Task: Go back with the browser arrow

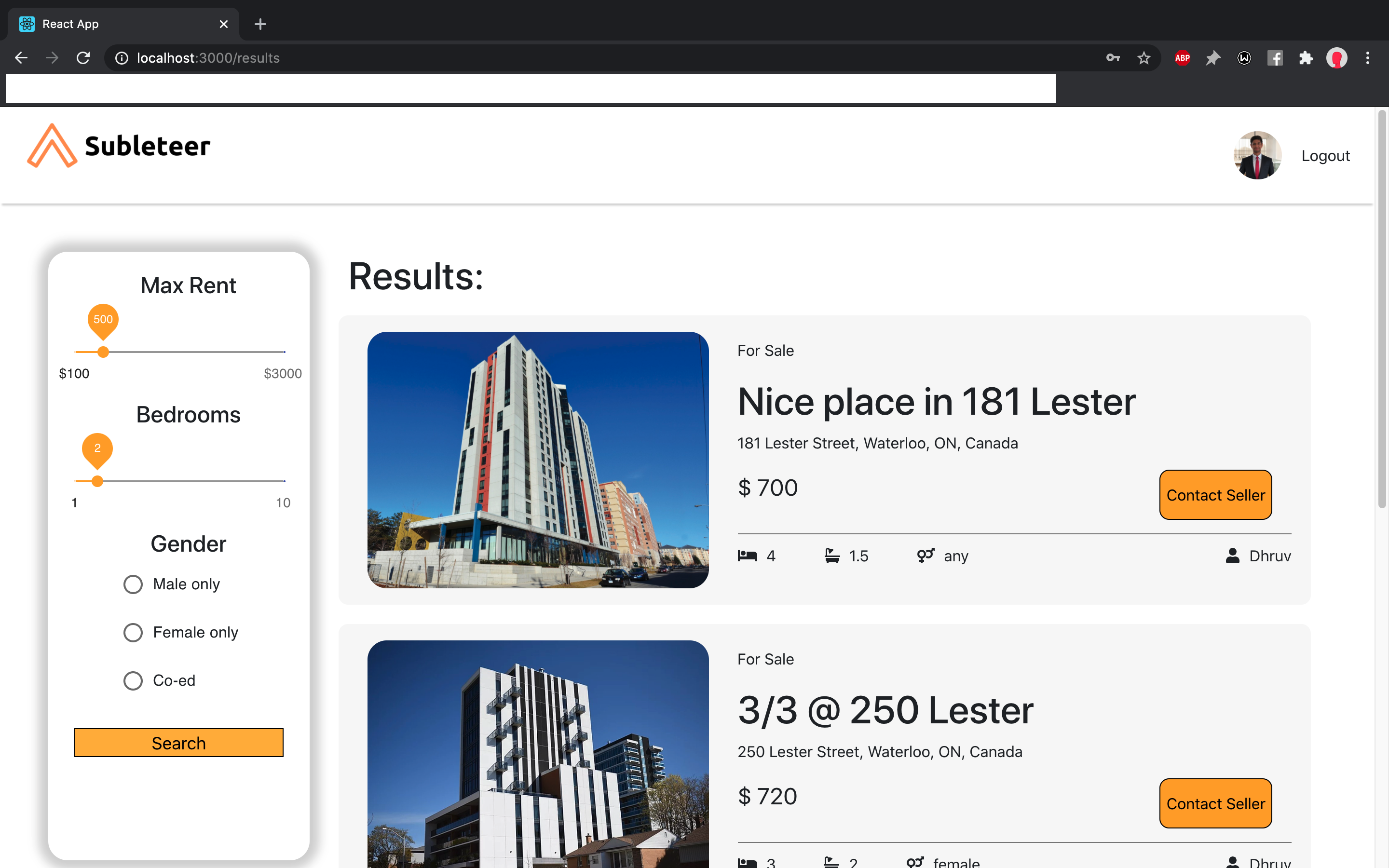Action: (21, 58)
